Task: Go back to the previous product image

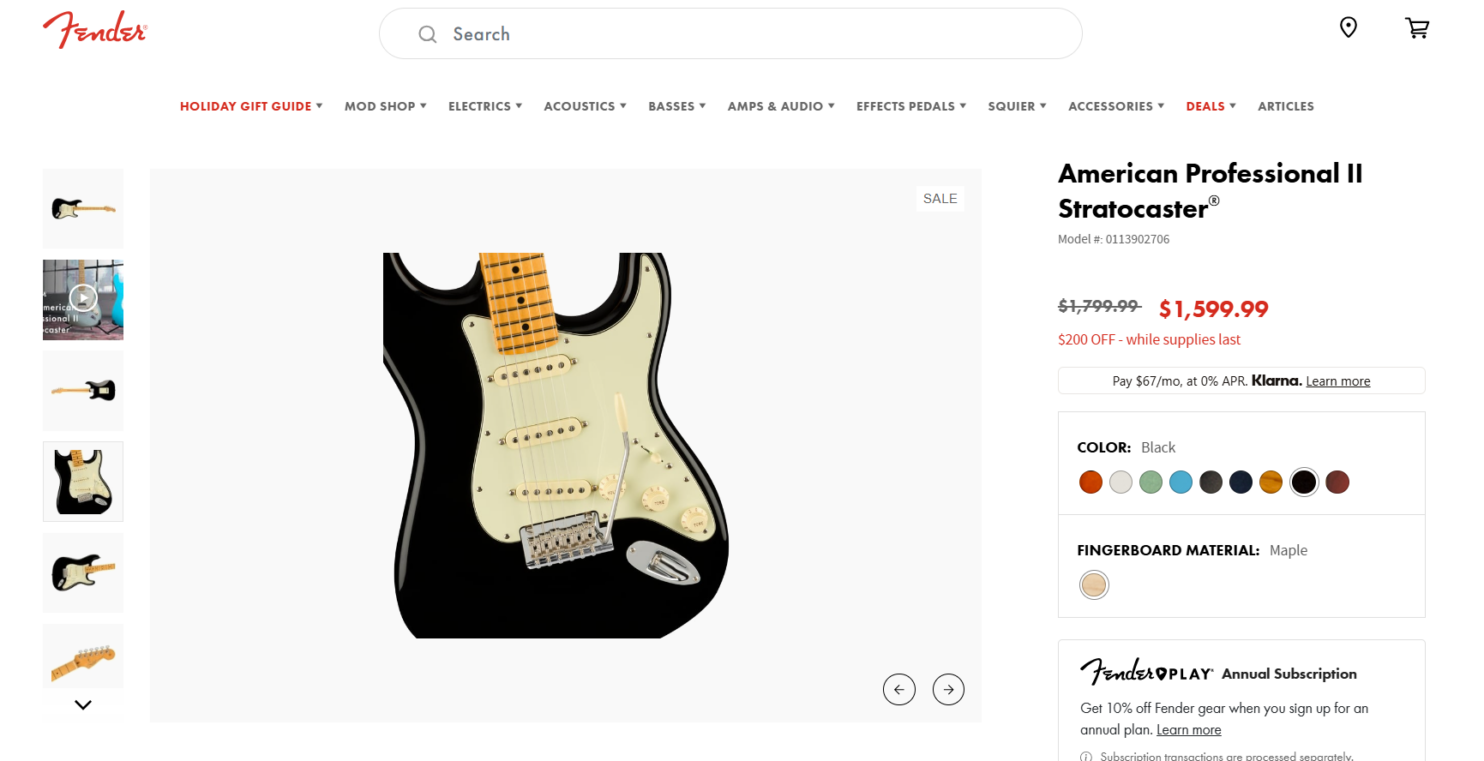Action: pos(899,689)
